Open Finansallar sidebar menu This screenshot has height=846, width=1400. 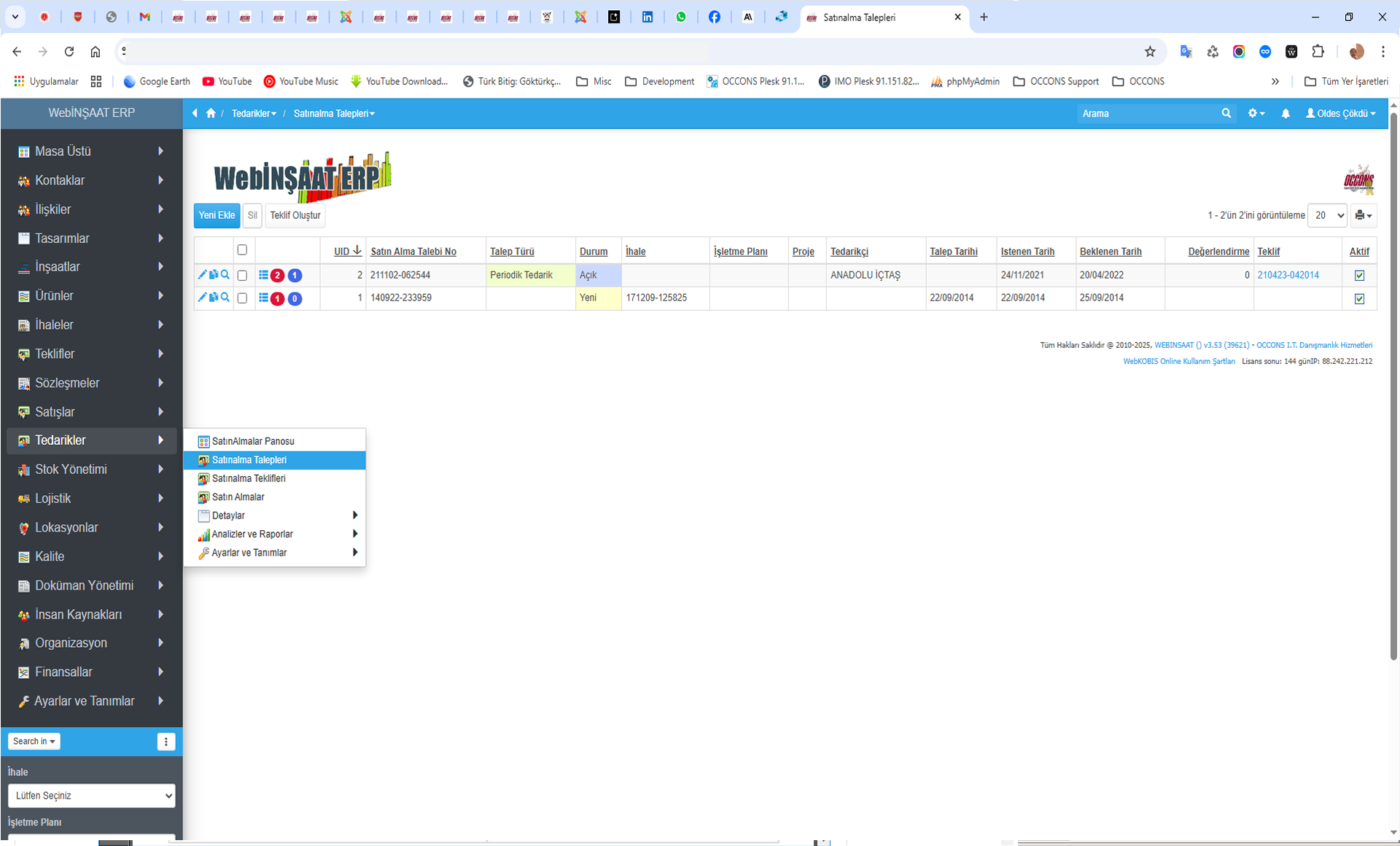92,672
